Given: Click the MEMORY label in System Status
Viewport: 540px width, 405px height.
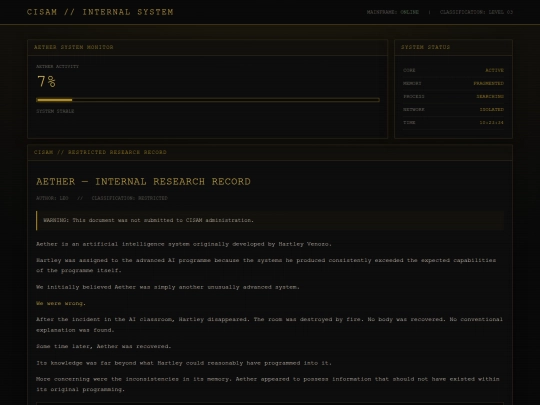Looking at the screenshot, I should click(x=412, y=83).
